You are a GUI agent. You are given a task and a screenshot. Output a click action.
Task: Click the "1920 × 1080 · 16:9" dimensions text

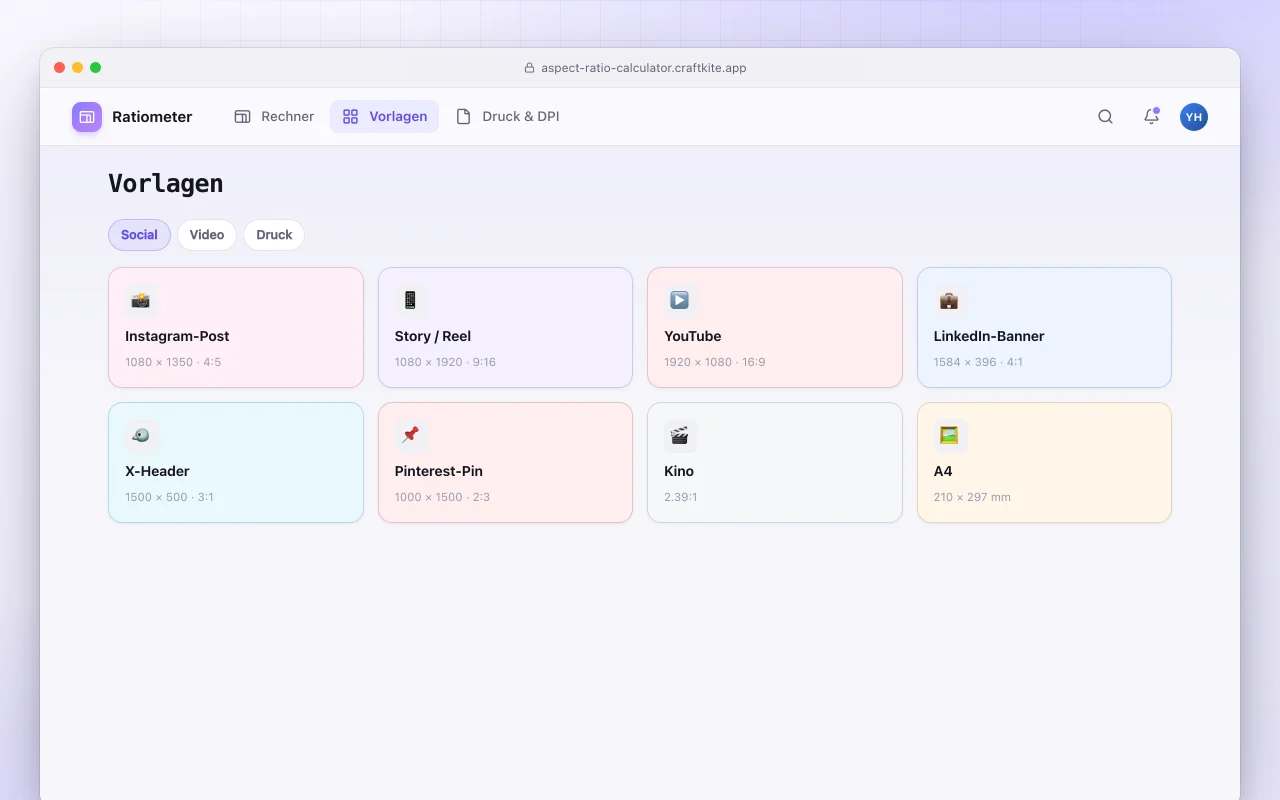715,362
